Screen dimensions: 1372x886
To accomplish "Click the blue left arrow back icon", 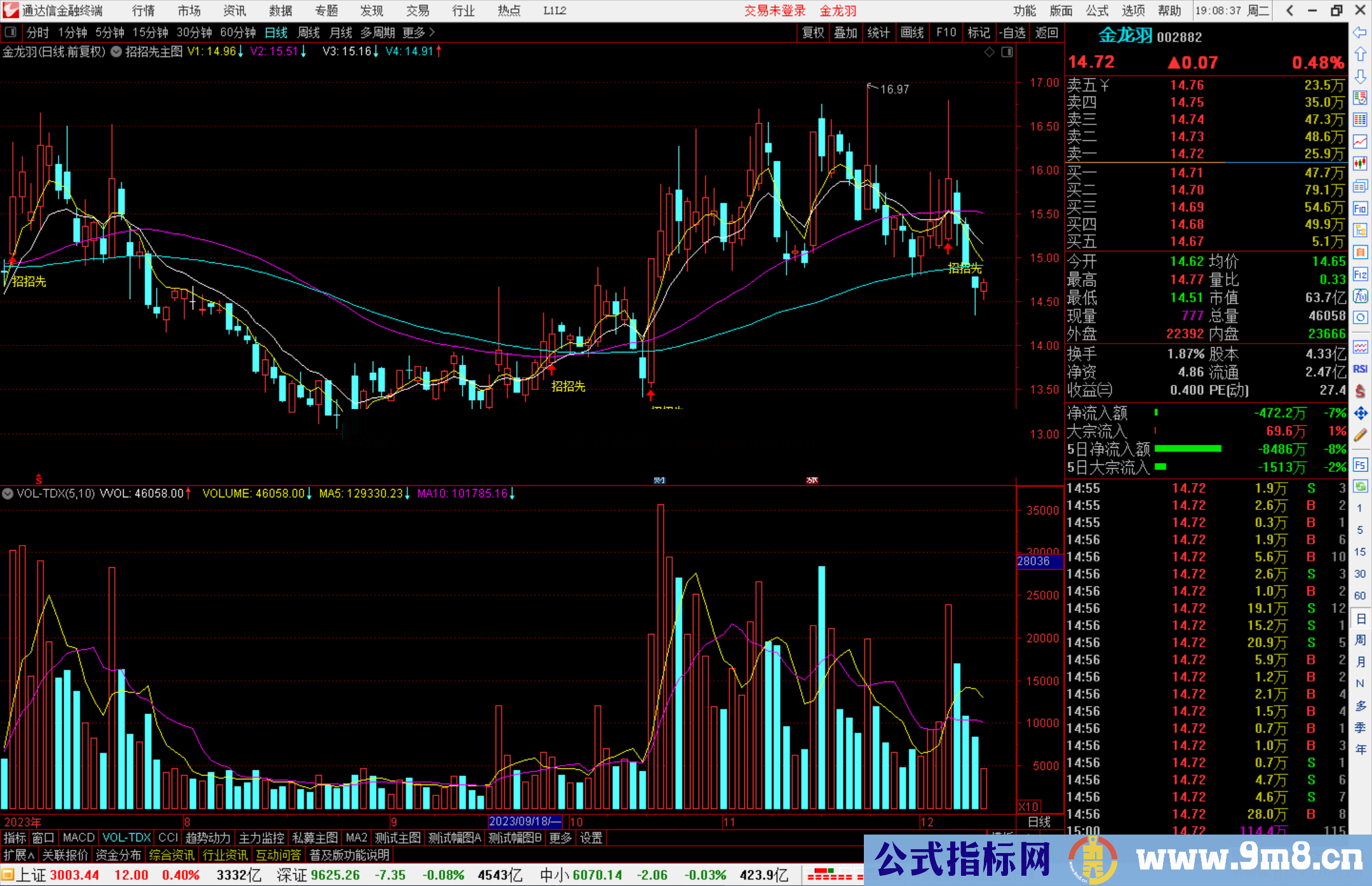I will click(1360, 32).
